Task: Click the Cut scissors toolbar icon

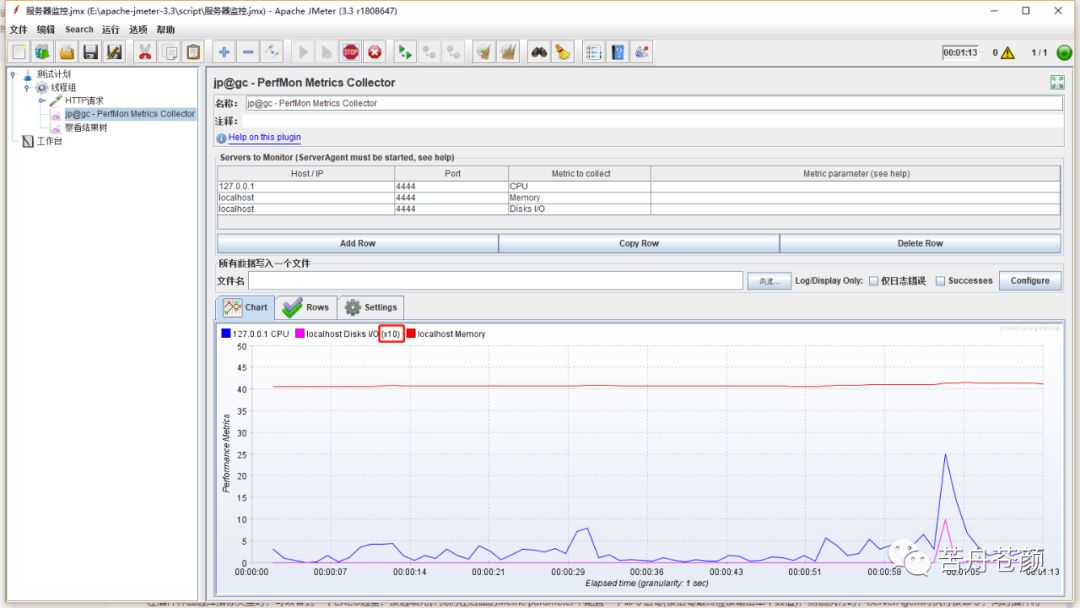Action: point(144,52)
